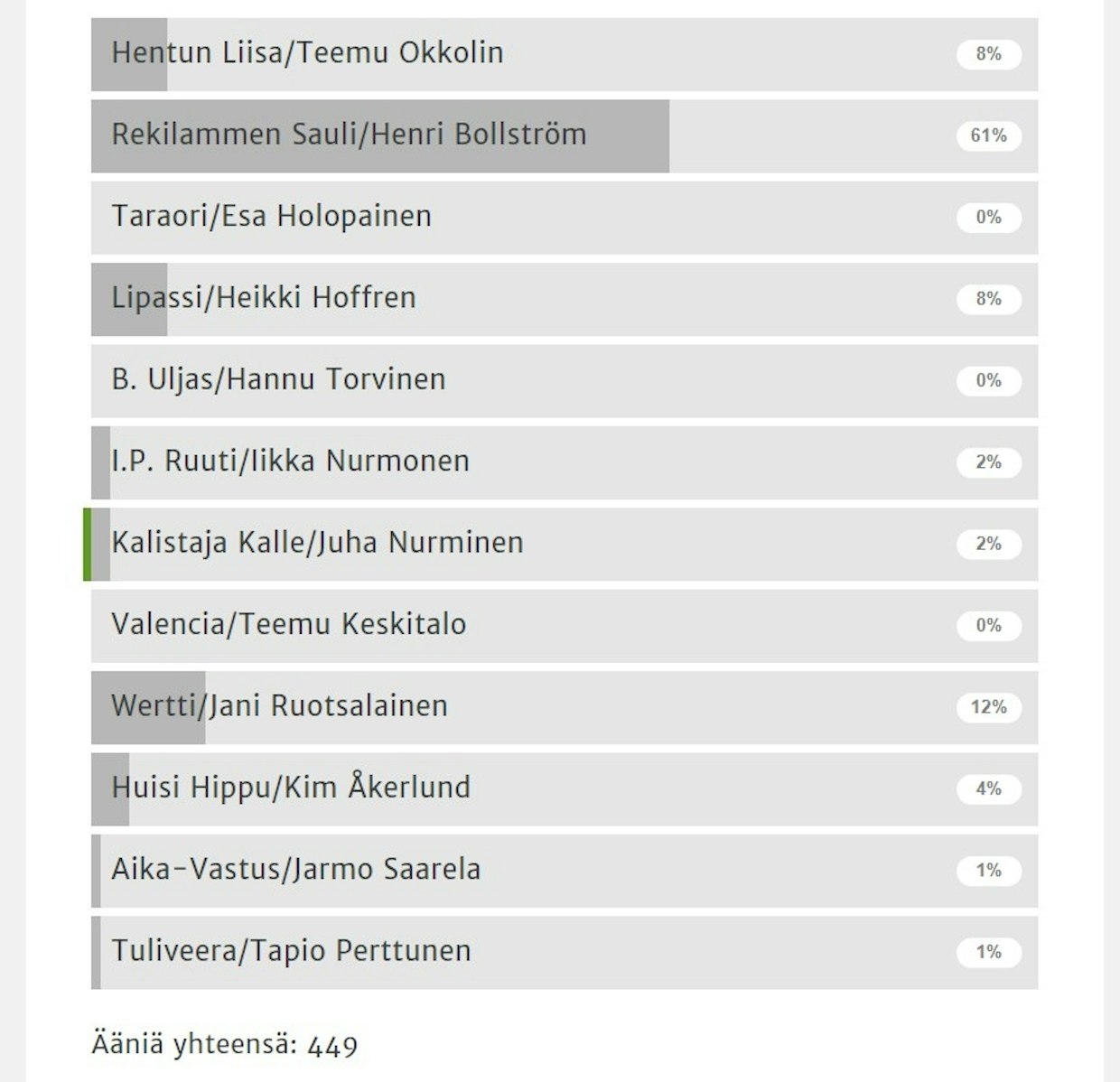
Task: Click the 12% badge for Wertti
Action: click(x=988, y=707)
